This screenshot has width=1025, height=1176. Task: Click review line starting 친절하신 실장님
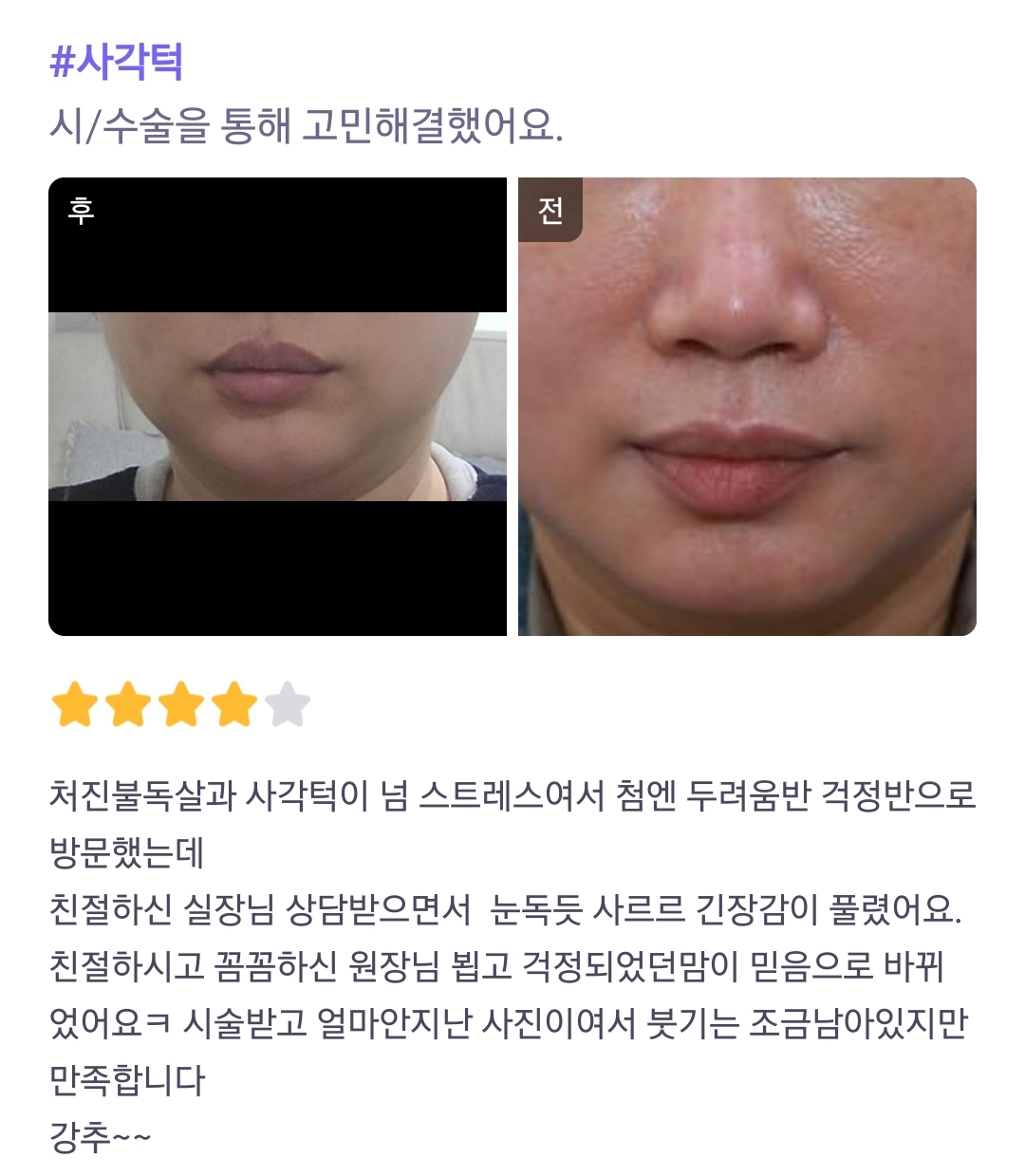505,909
